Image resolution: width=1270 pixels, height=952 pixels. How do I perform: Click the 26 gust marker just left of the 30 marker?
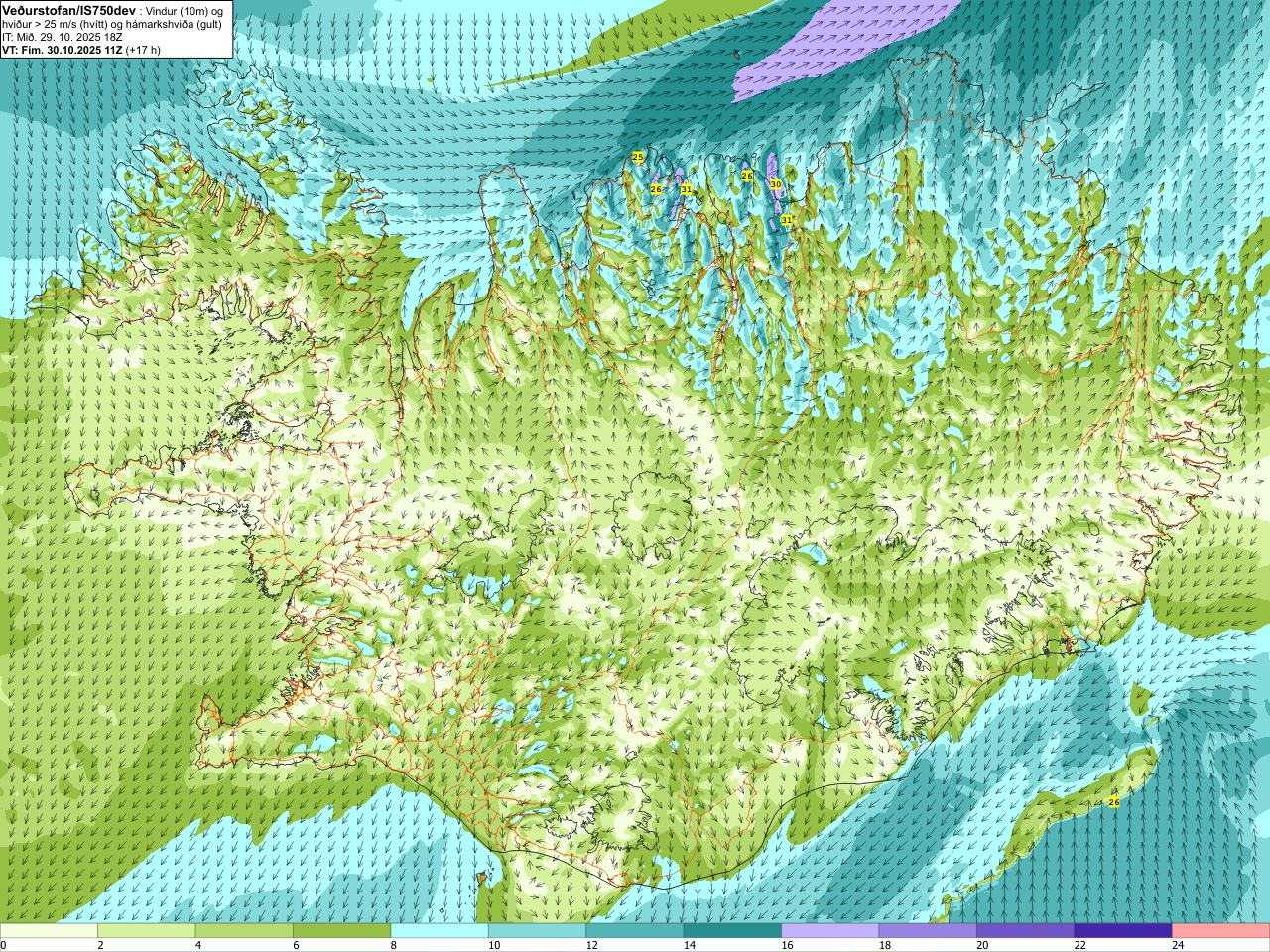pos(747,176)
